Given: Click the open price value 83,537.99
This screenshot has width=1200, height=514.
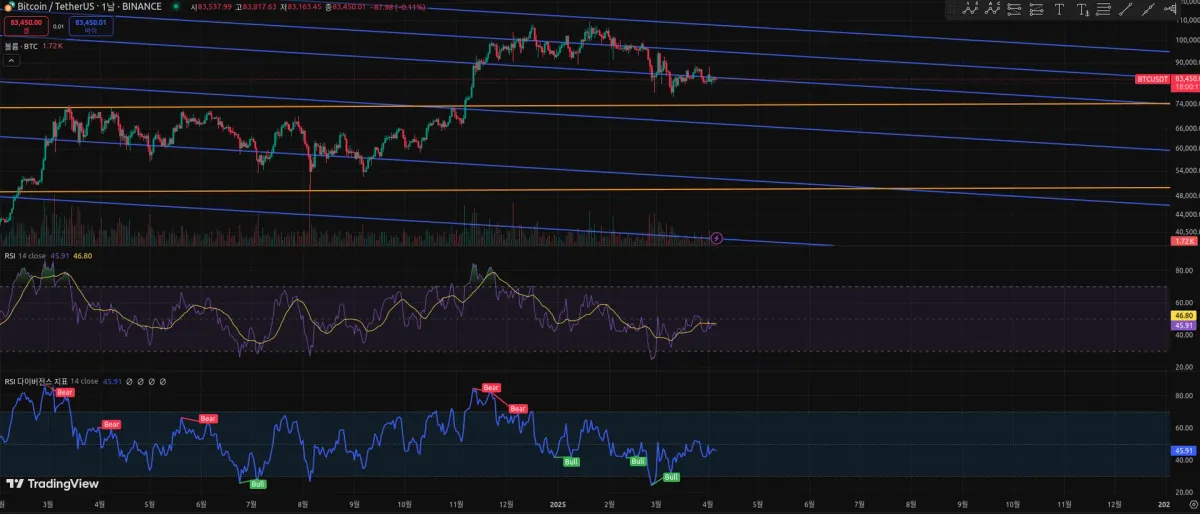Looking at the screenshot, I should pyautogui.click(x=214, y=6).
